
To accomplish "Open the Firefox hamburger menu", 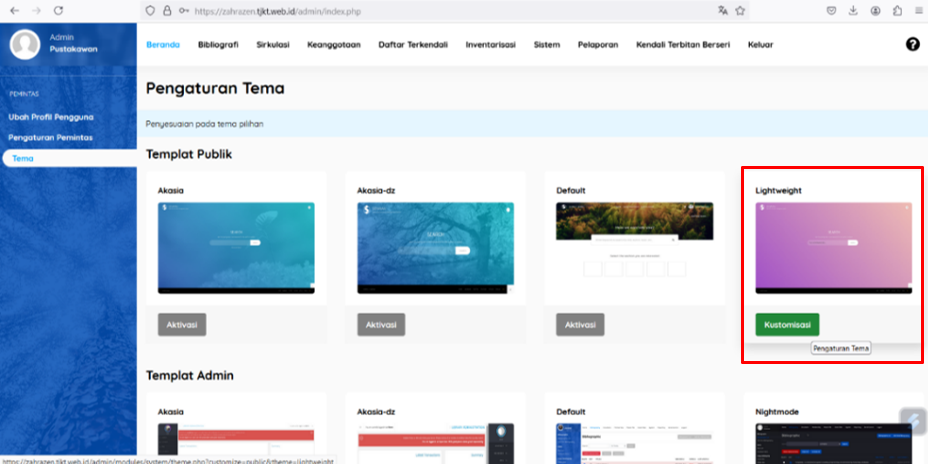I will pos(919,10).
